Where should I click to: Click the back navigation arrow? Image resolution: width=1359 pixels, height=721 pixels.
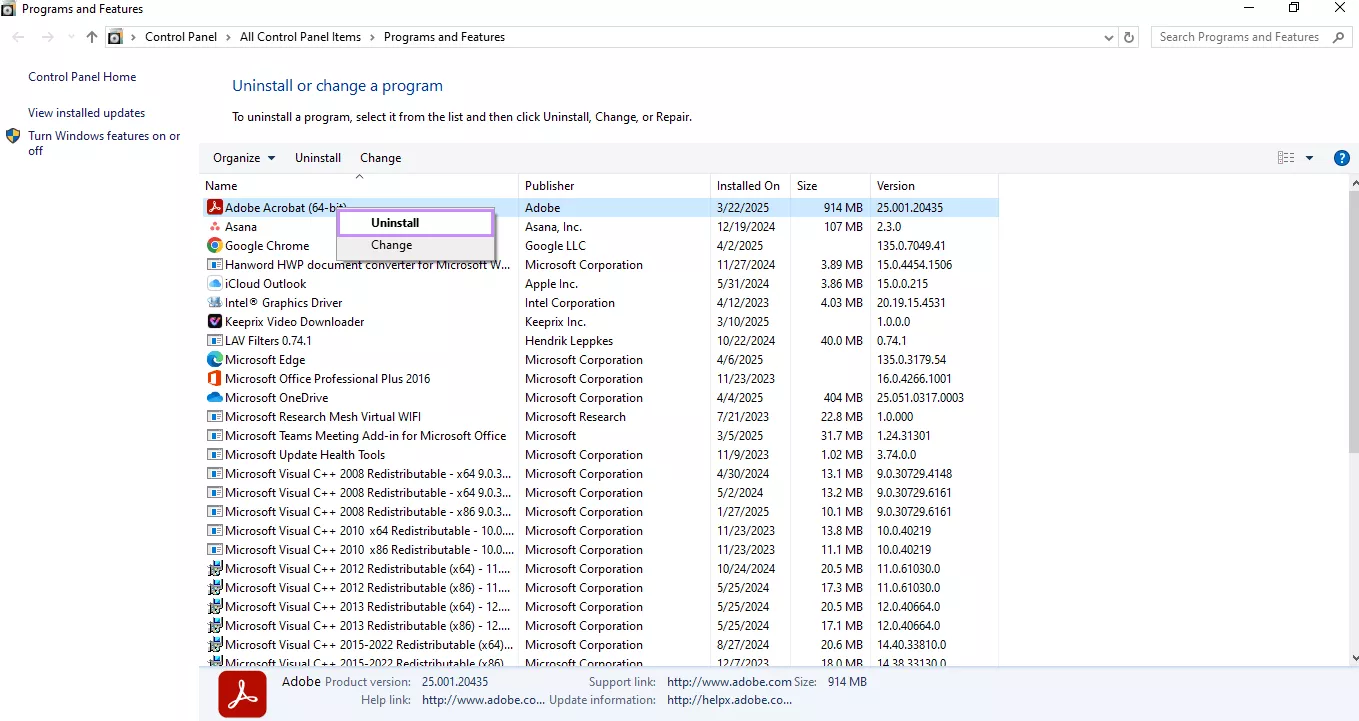(x=17, y=36)
